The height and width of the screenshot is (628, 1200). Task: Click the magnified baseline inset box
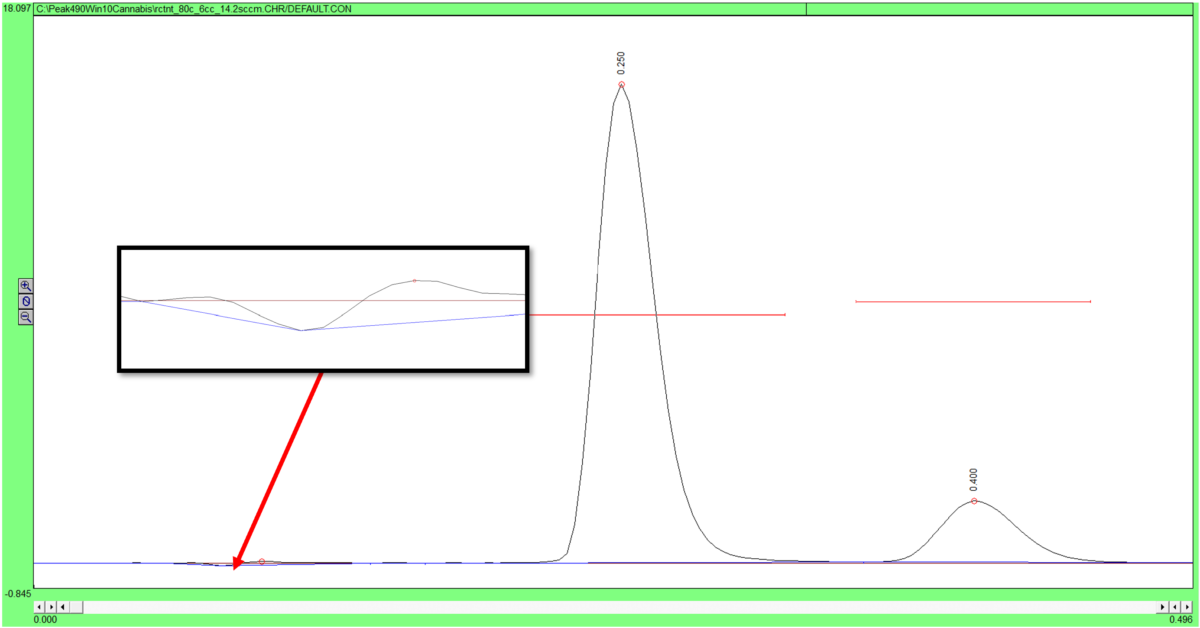[323, 309]
